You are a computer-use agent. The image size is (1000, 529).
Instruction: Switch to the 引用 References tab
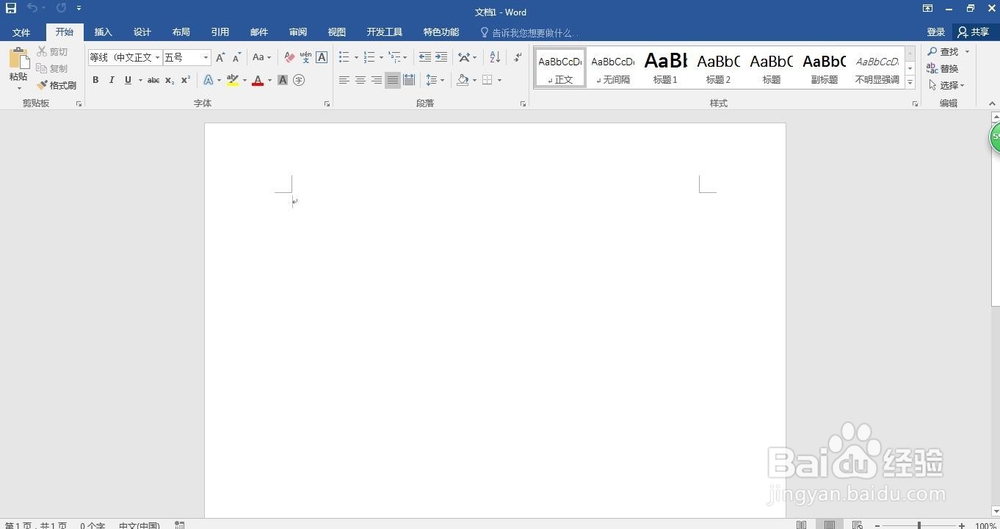pyautogui.click(x=220, y=32)
